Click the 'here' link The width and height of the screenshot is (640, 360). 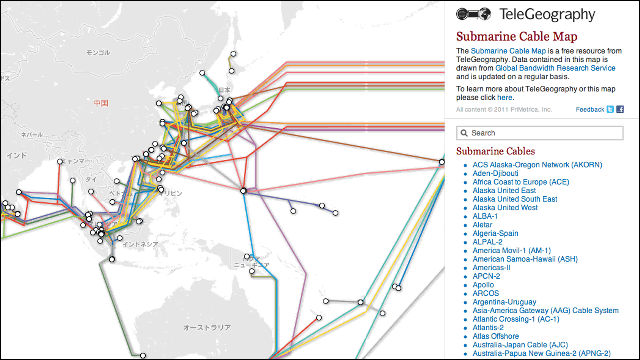504,98
